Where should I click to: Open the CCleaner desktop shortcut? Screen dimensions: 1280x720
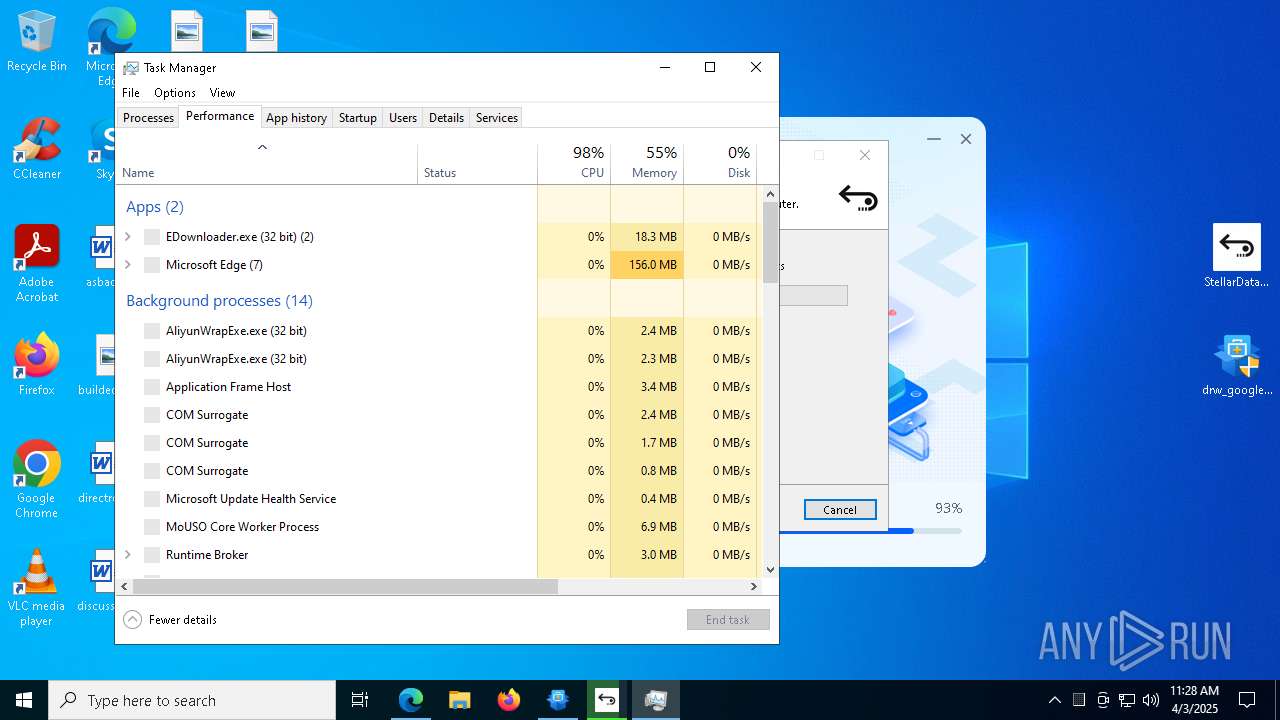(36, 150)
